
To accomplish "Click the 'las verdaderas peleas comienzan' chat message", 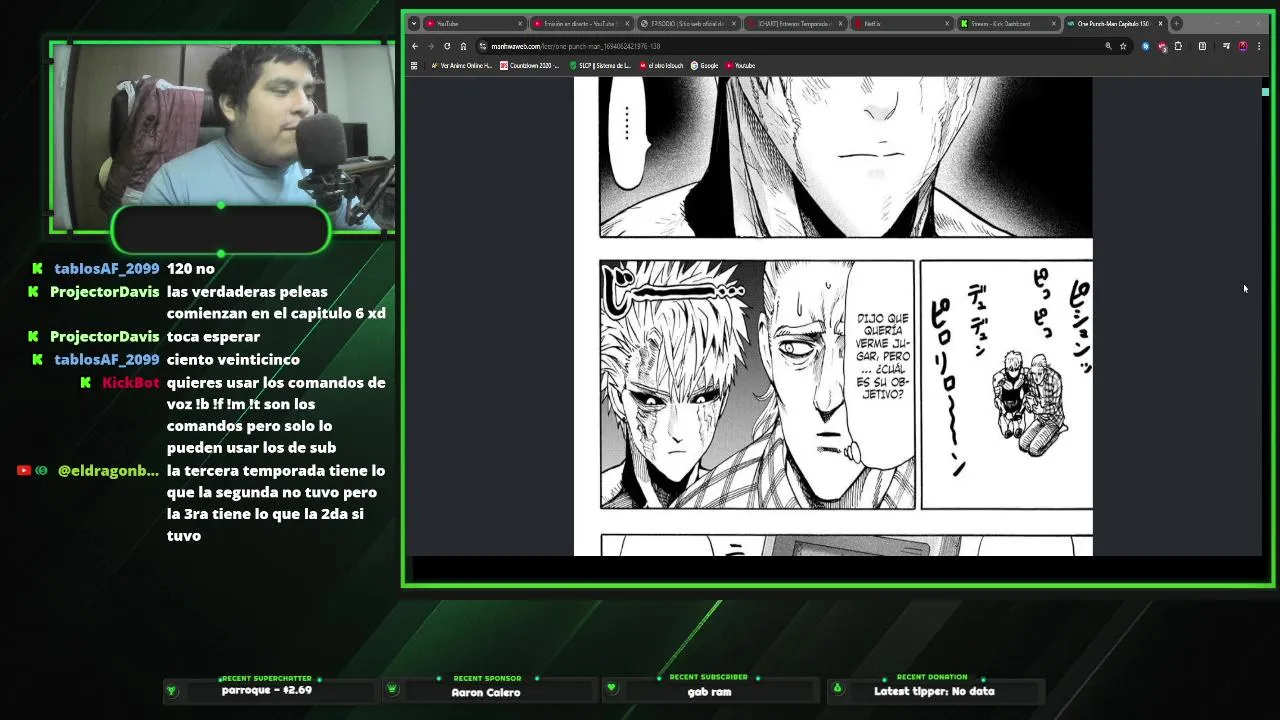I will pos(276,302).
